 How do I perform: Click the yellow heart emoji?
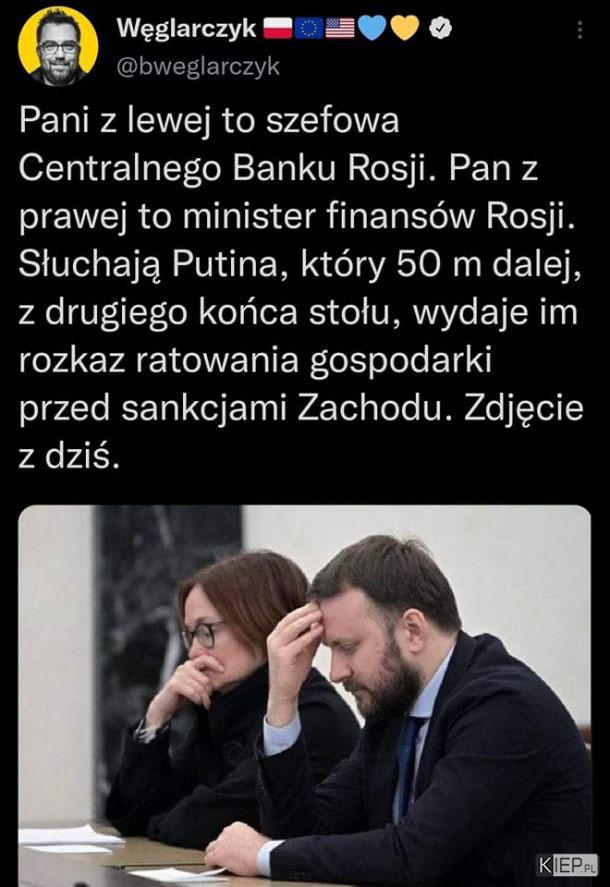point(404,28)
